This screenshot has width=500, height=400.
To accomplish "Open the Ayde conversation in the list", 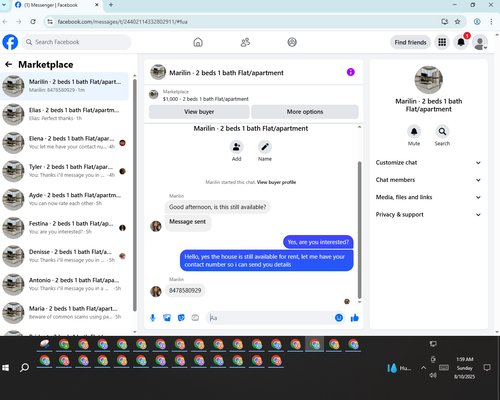I will 65,199.
